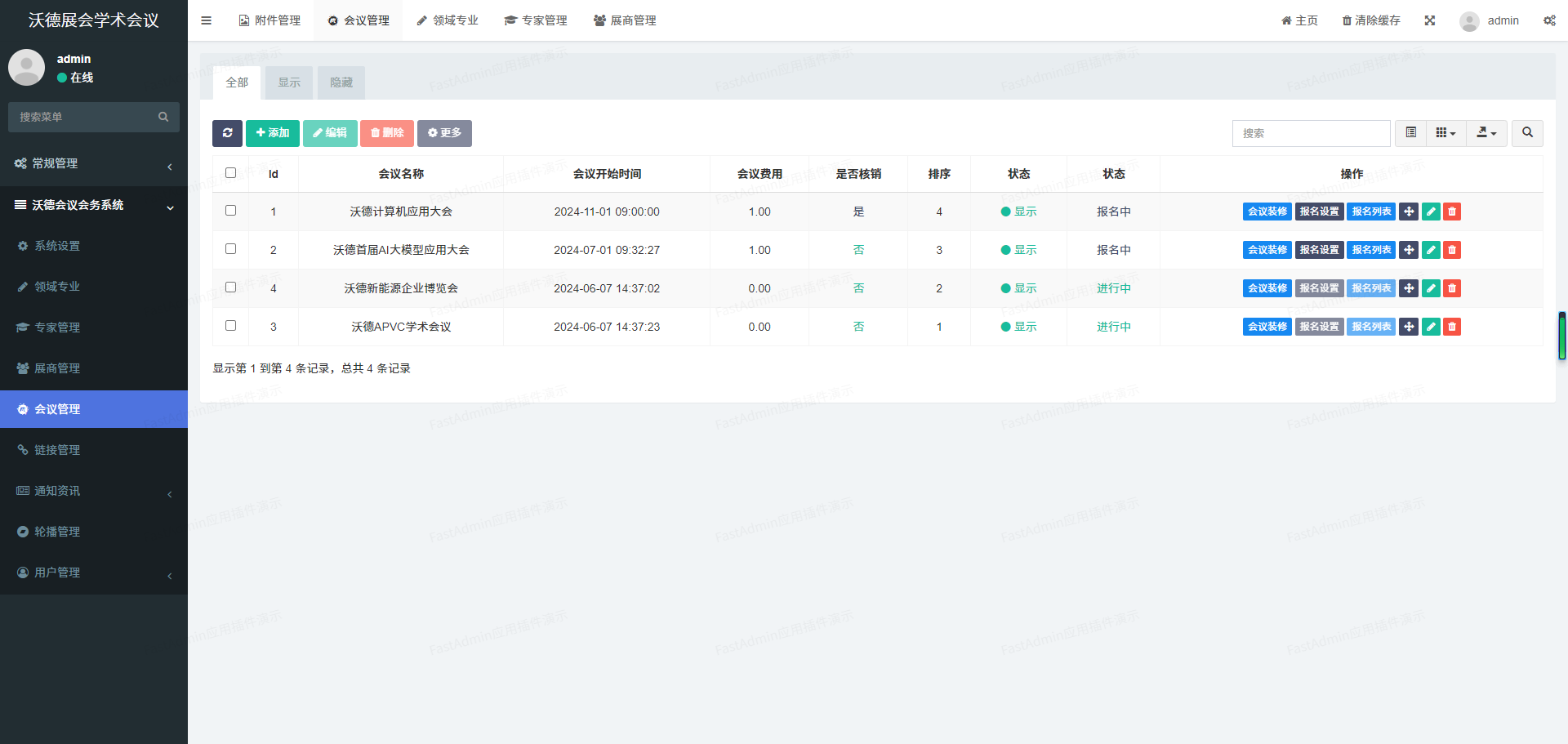
Task: Click the advanced search magnifier button
Action: pos(1527,133)
